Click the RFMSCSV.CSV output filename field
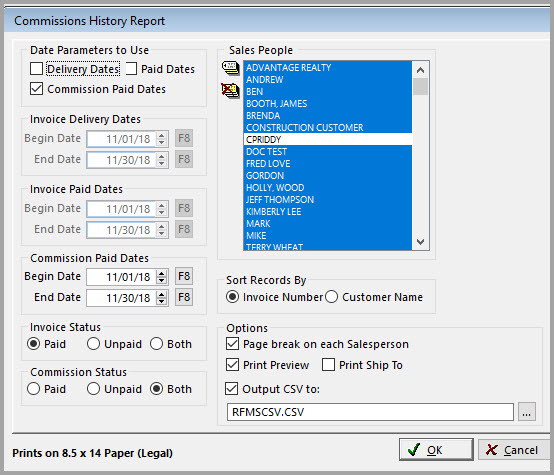 [370, 412]
